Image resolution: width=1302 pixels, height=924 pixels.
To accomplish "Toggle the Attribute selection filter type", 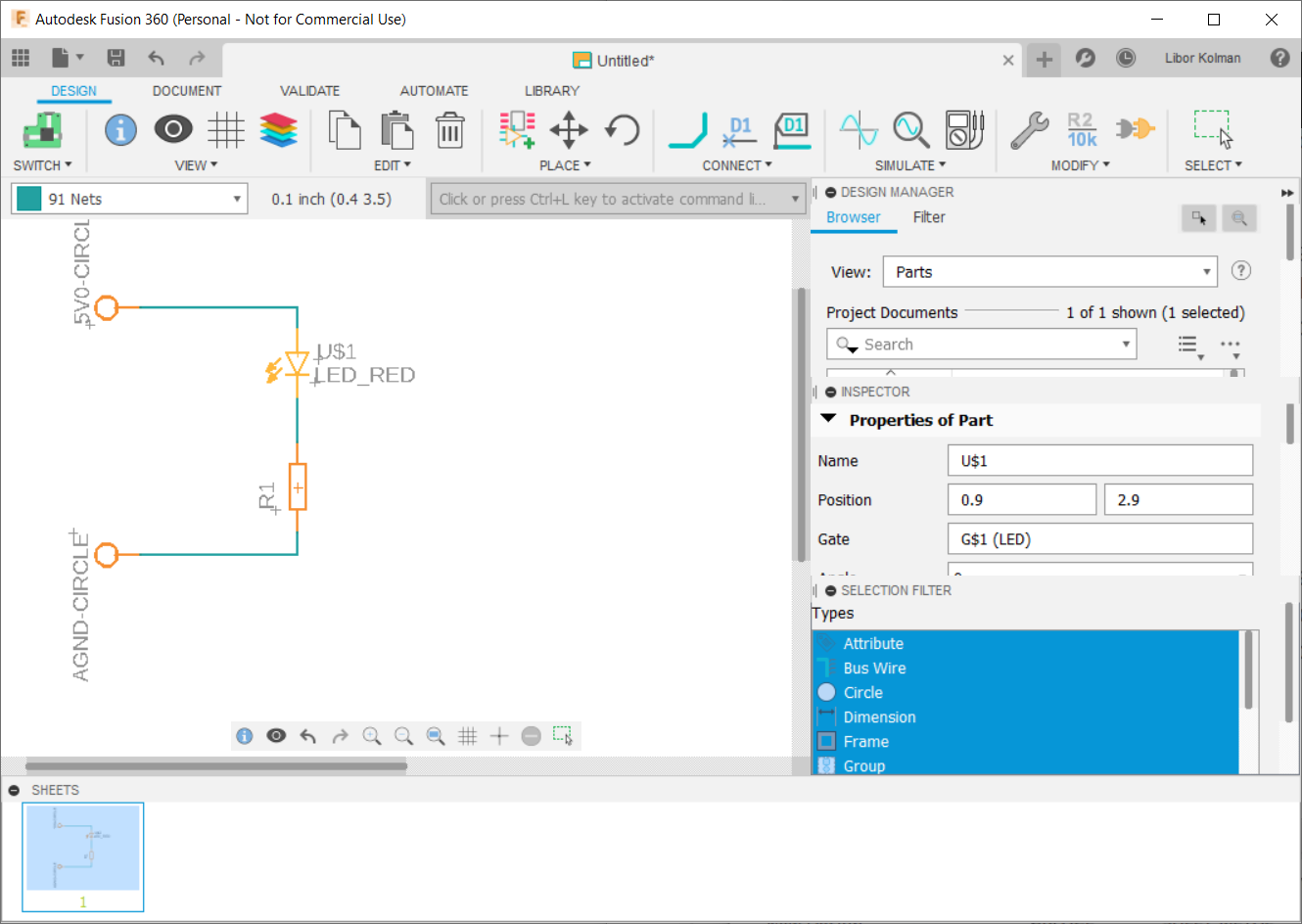I will click(x=1026, y=643).
